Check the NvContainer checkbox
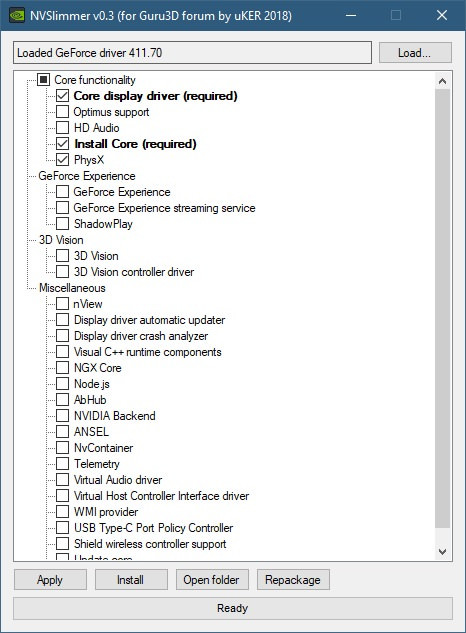Image resolution: width=466 pixels, height=633 pixels. pyautogui.click(x=62, y=448)
